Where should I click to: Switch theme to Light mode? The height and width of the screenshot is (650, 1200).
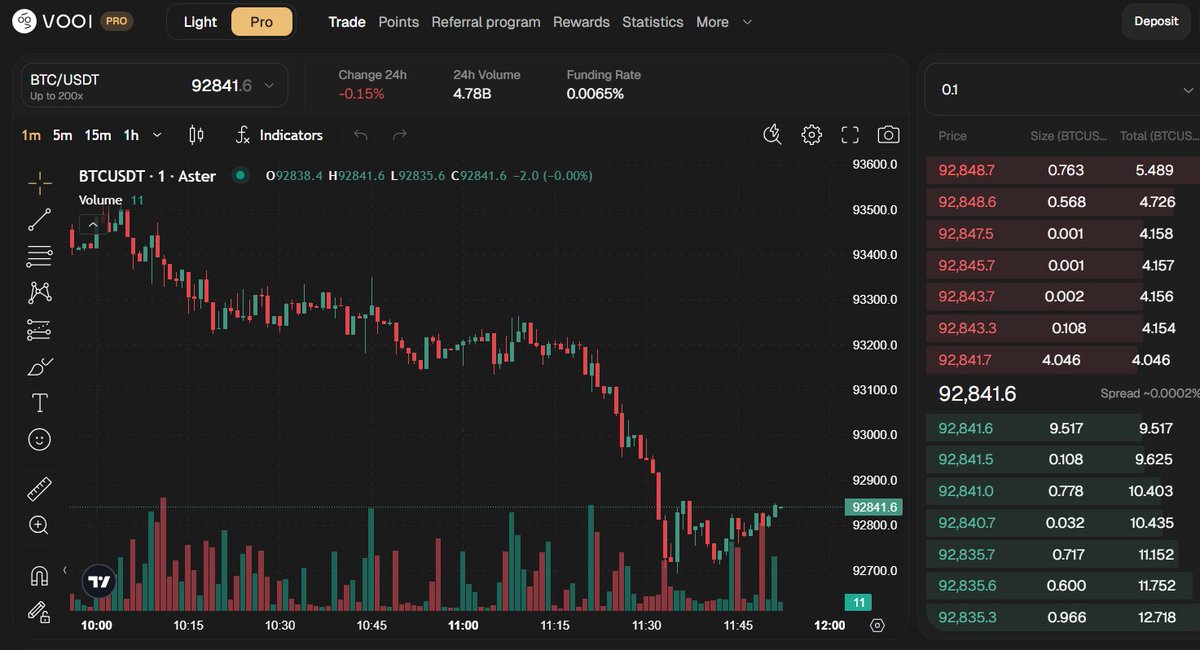[x=199, y=21]
